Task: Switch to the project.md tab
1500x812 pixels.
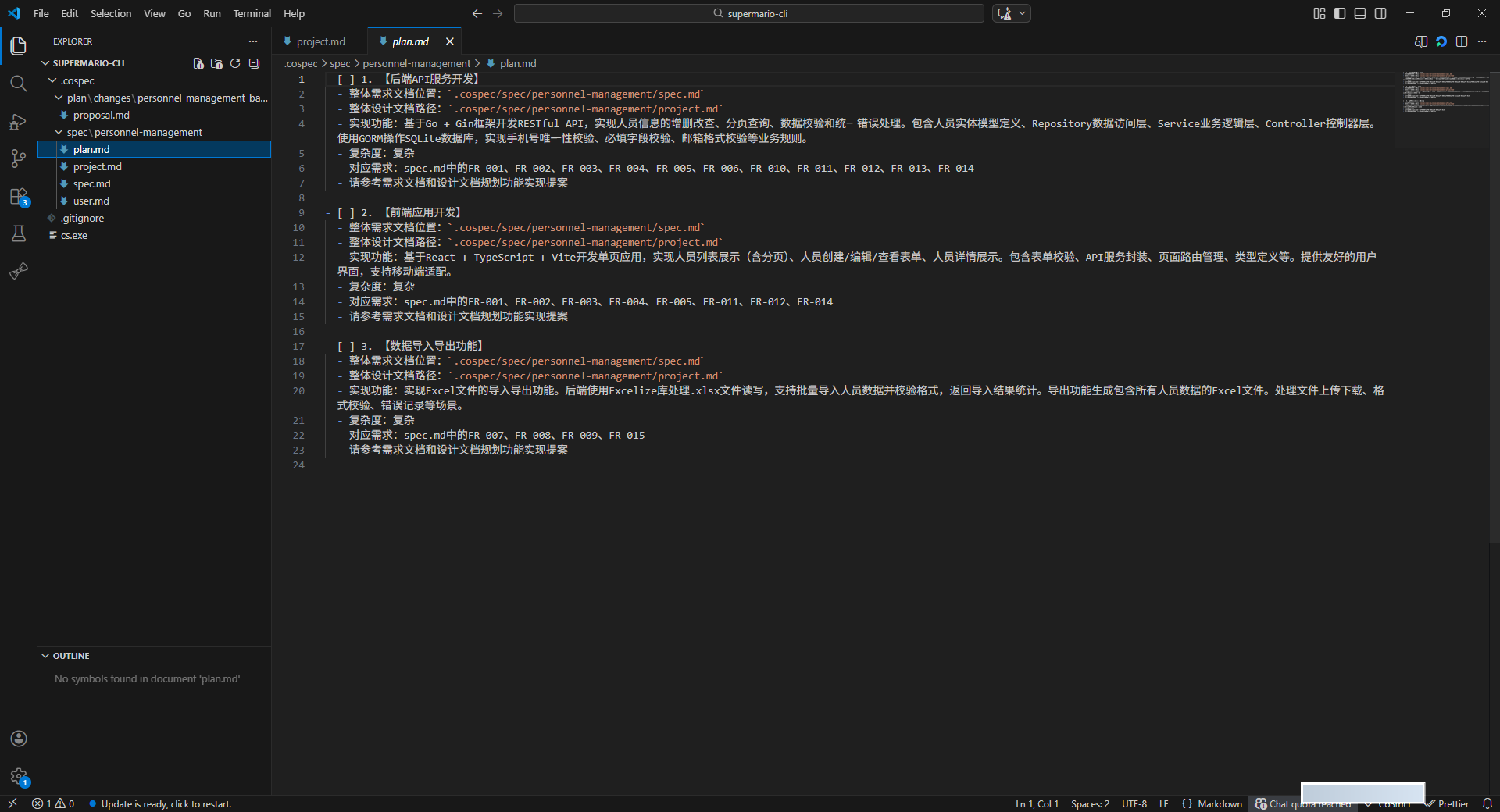Action: pos(320,41)
